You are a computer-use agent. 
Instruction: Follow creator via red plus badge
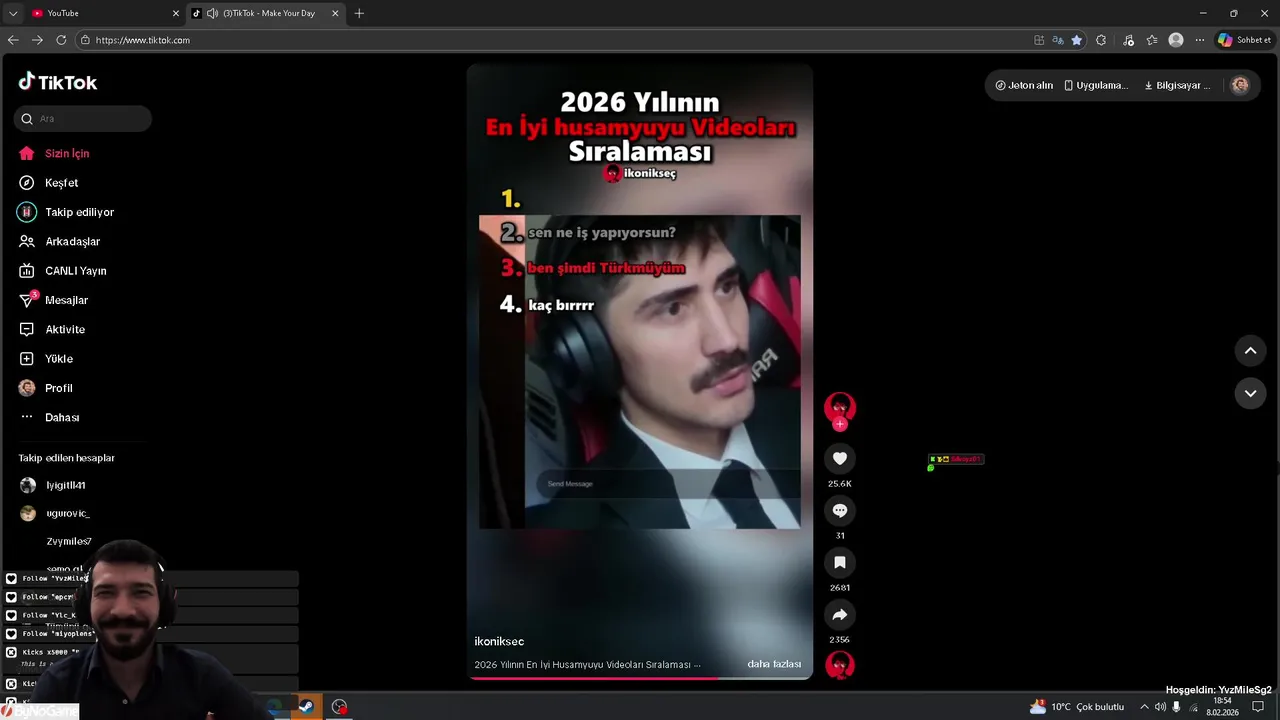coord(840,424)
